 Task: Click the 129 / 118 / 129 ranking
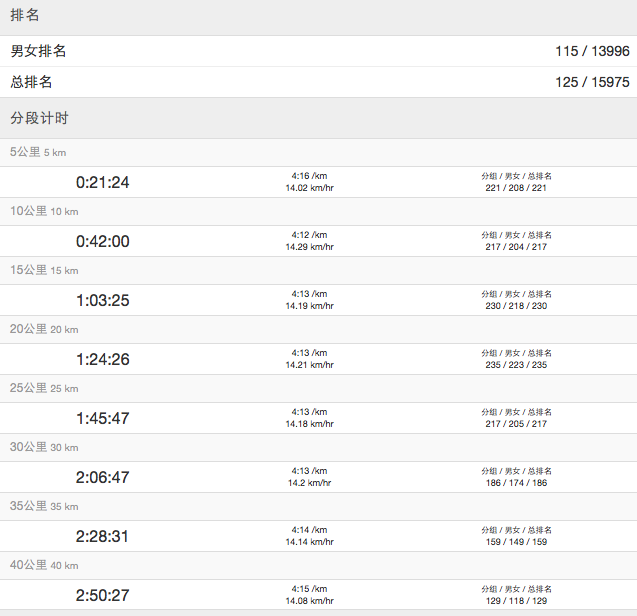click(516, 601)
